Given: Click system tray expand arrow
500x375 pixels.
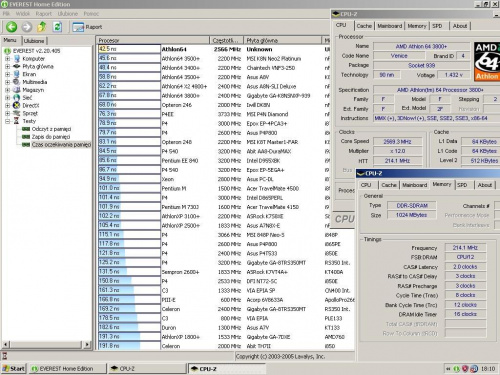Looking at the screenshot, I should (x=448, y=369).
